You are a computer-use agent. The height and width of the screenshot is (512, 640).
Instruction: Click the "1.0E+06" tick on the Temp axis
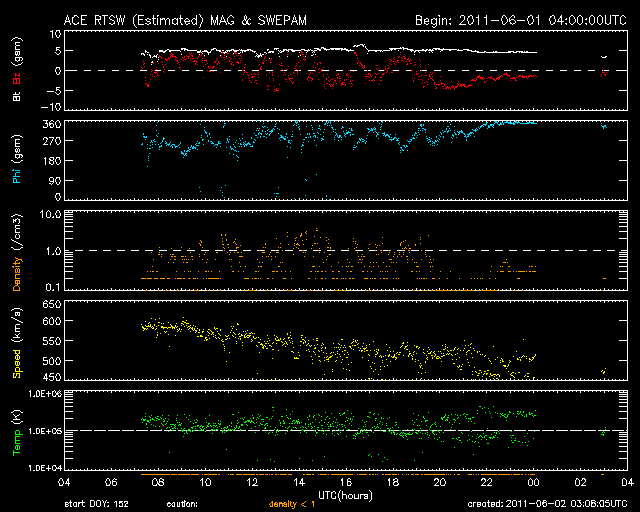(45, 394)
